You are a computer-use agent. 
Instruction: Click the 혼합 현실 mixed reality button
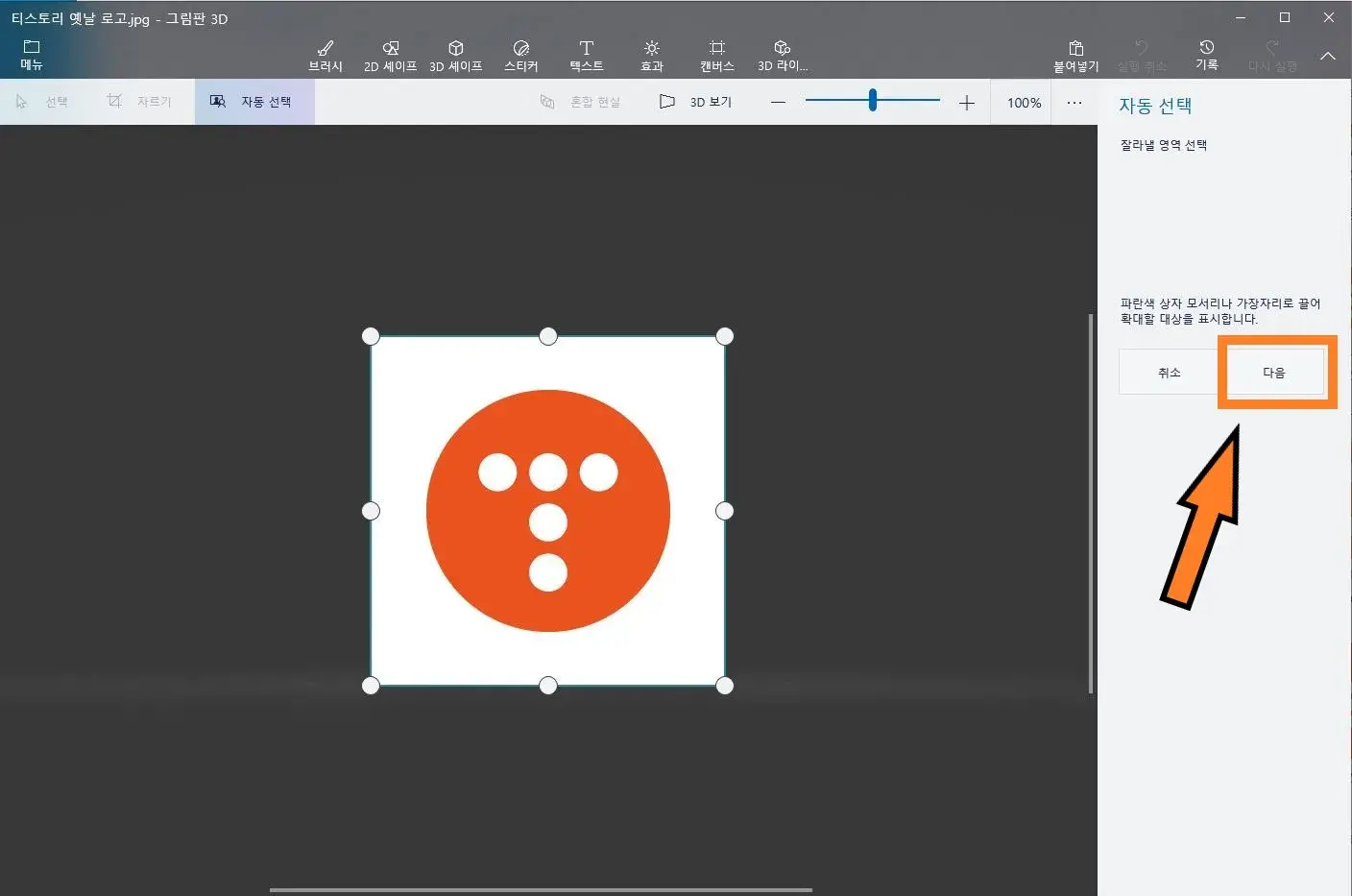(x=580, y=102)
